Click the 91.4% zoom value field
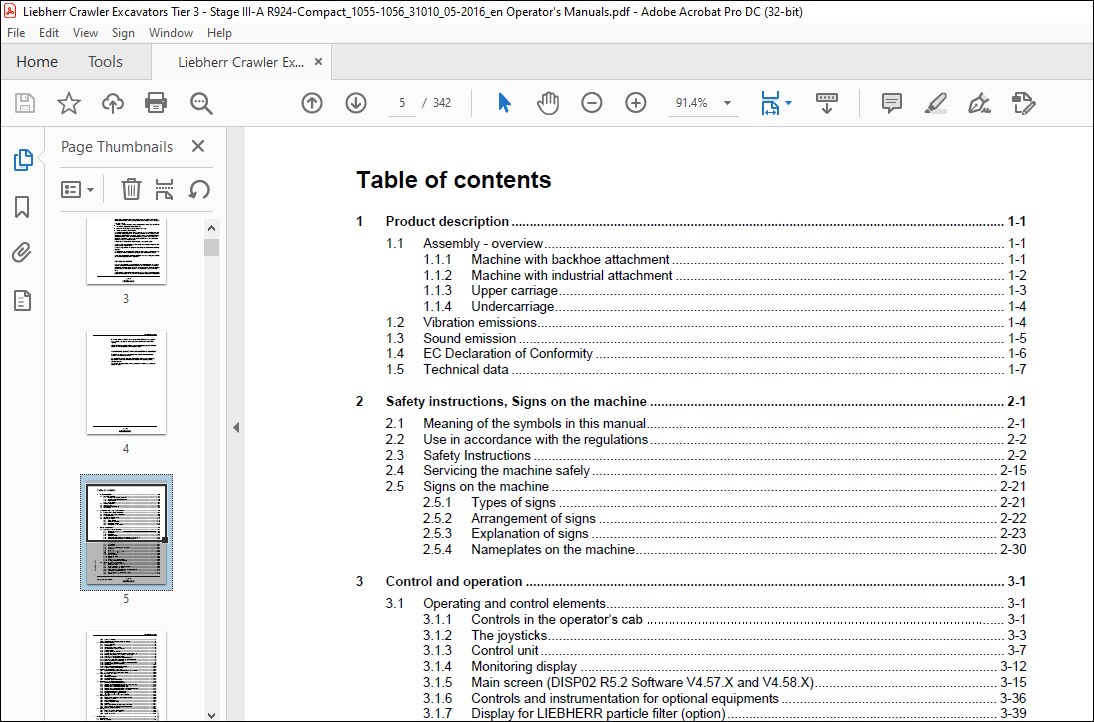 [691, 103]
